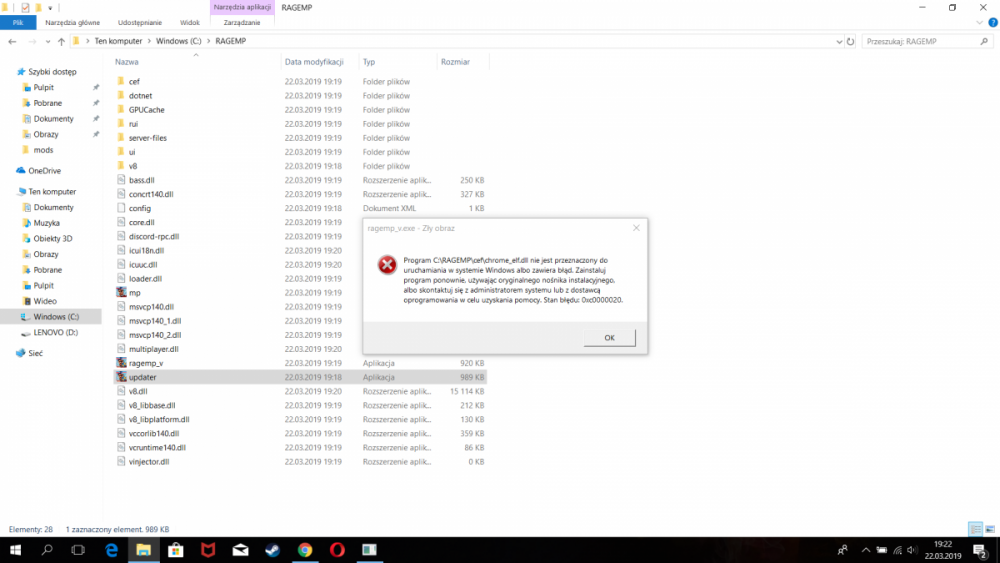The image size is (1000, 563).
Task: Sort by Typ column header
Action: pyautogui.click(x=369, y=62)
